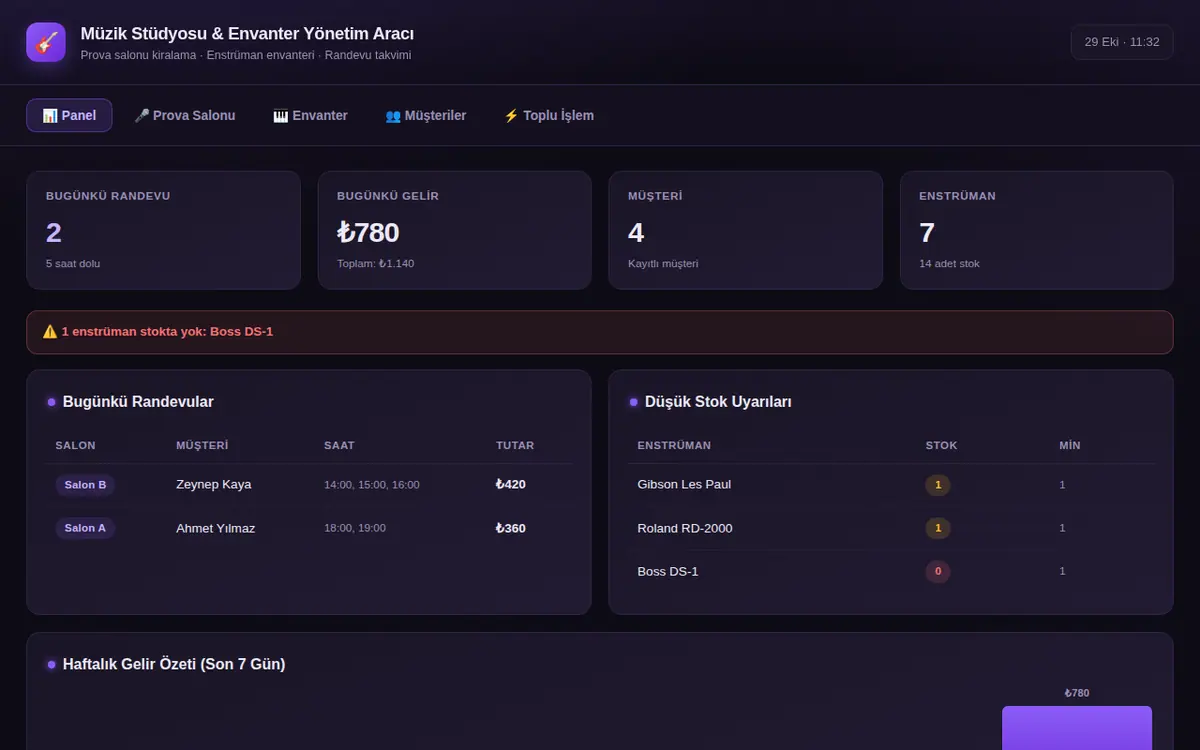Select customer Zeynep Kaya
The height and width of the screenshot is (750, 1200).
(214, 485)
